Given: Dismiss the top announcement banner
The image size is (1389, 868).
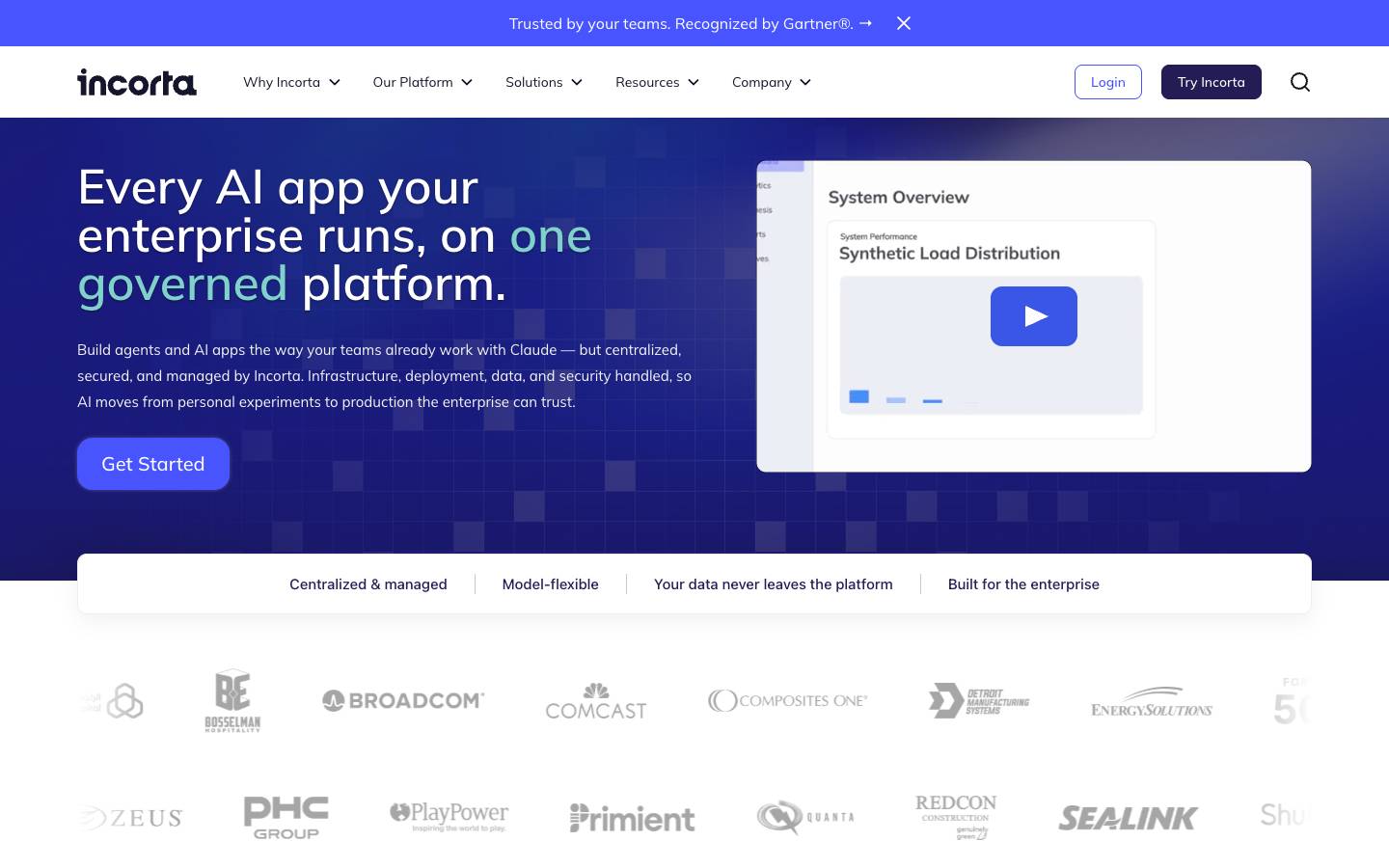Looking at the screenshot, I should click(x=904, y=23).
